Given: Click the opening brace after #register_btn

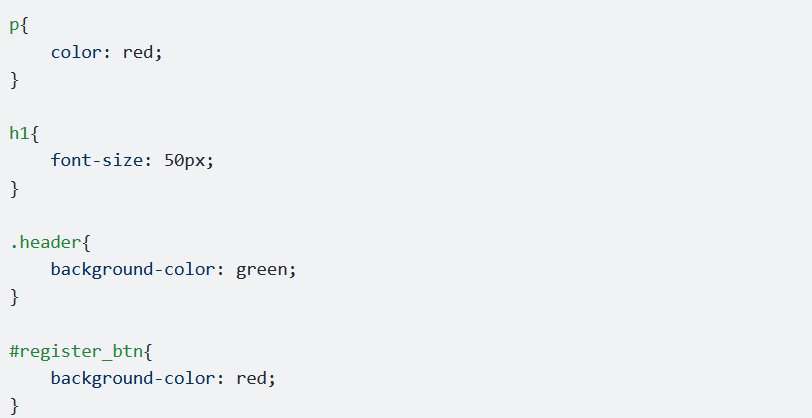Looking at the screenshot, I should (x=148, y=351).
